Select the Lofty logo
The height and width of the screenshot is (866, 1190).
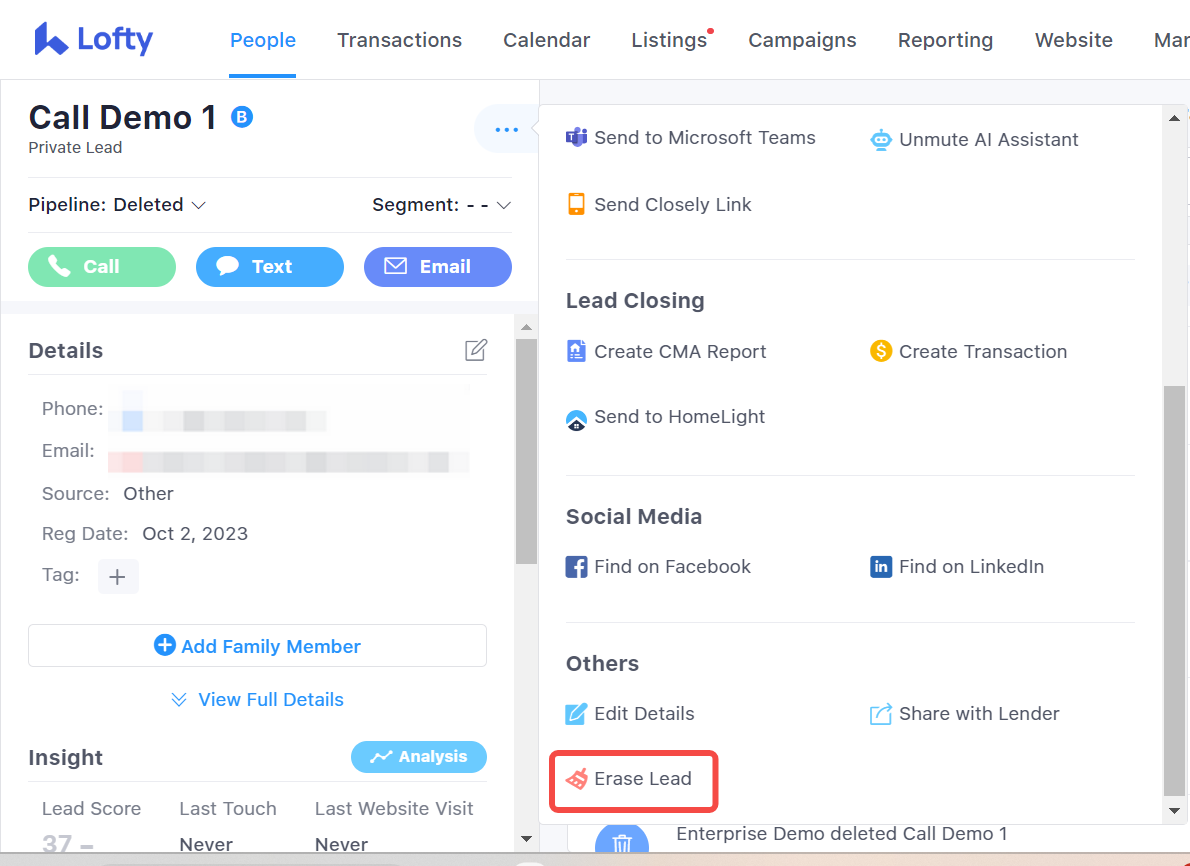pyautogui.click(x=92, y=39)
